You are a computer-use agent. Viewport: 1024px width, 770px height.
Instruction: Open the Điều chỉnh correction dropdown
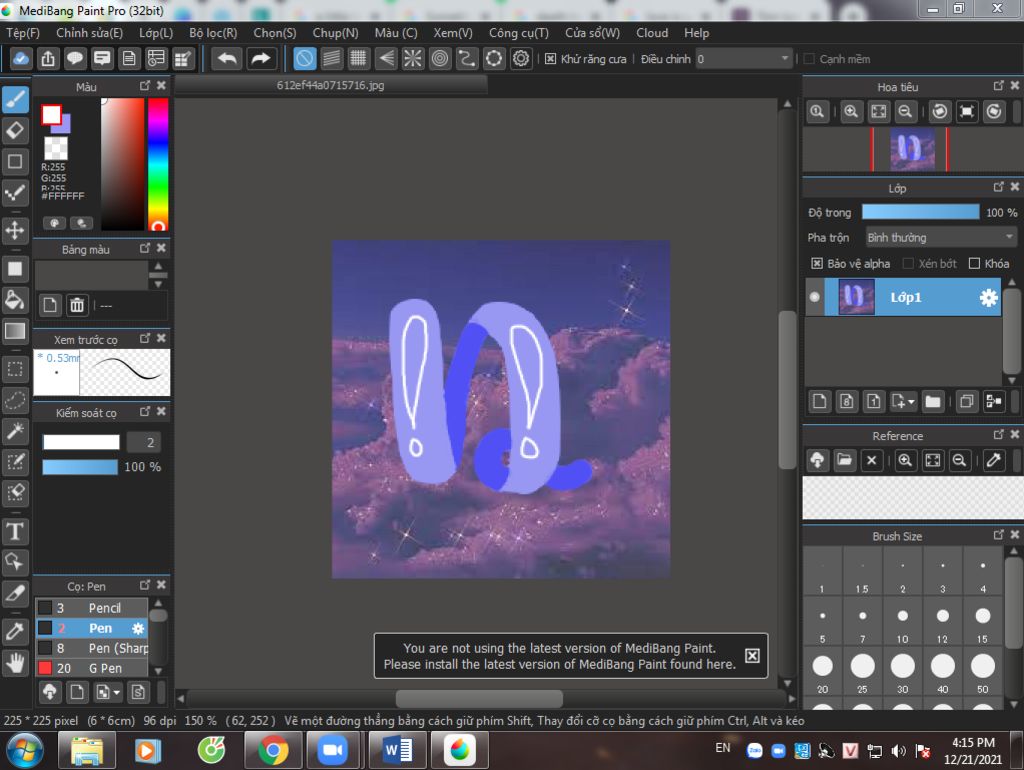point(744,59)
